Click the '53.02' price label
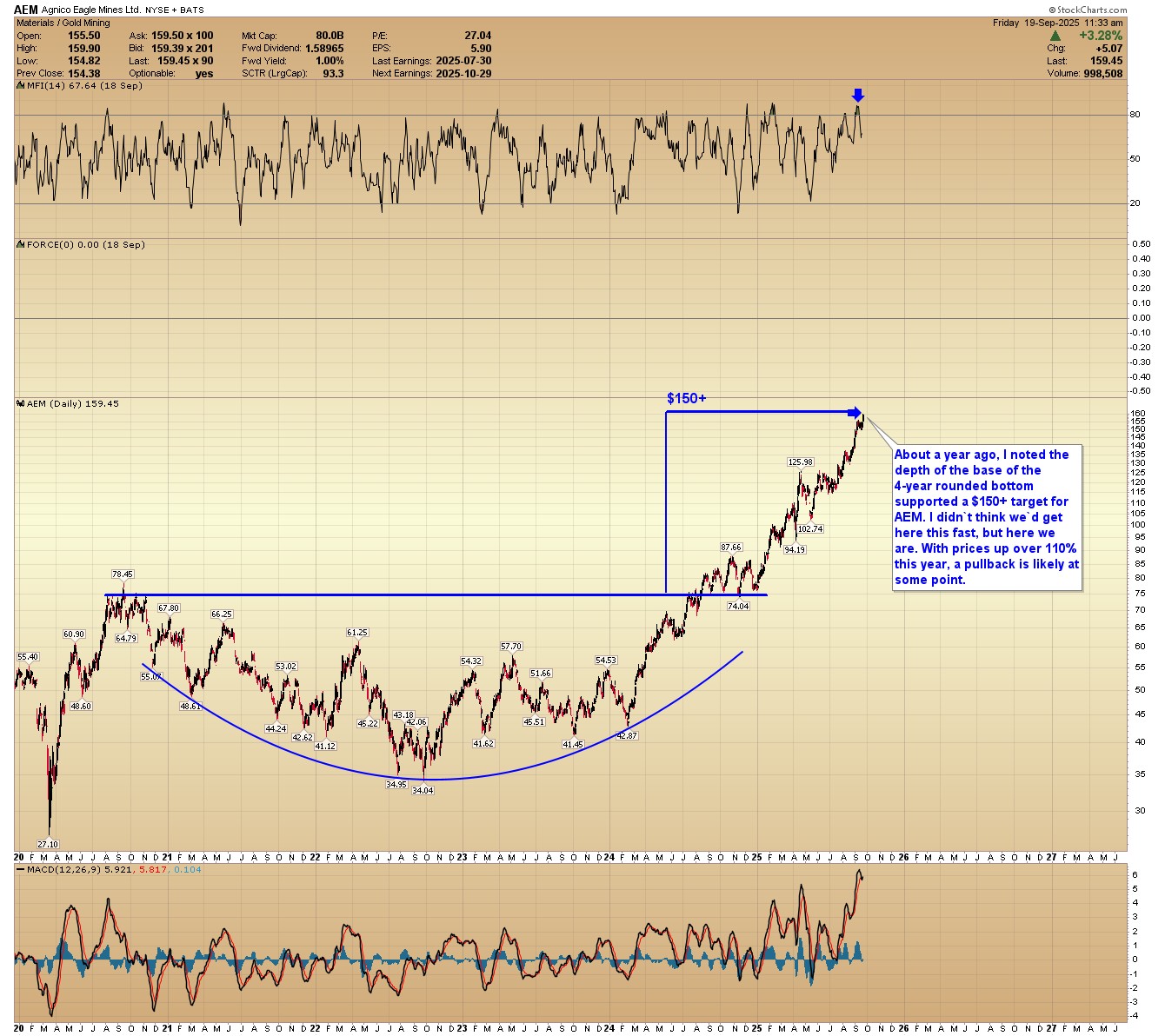The height and width of the screenshot is (1036, 1165). (x=286, y=667)
